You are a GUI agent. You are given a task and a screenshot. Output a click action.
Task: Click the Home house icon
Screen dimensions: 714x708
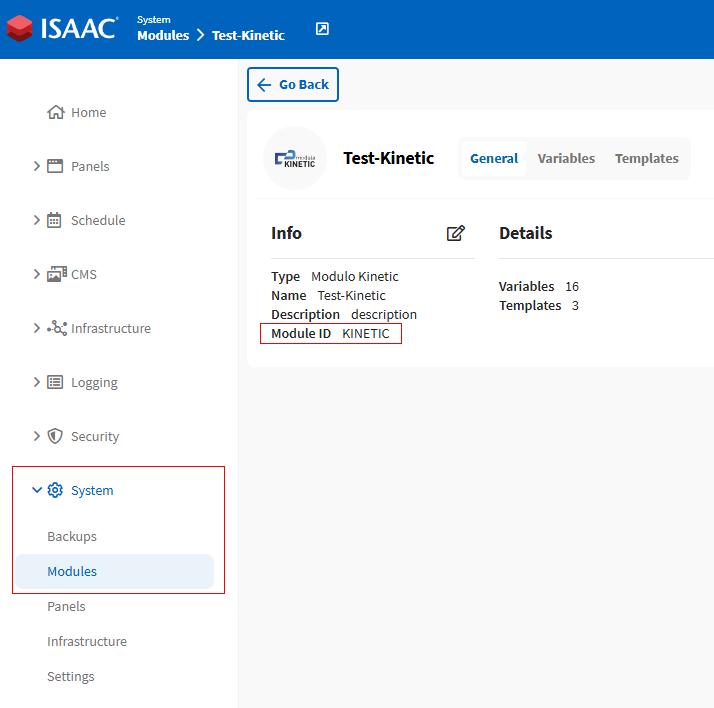56,112
